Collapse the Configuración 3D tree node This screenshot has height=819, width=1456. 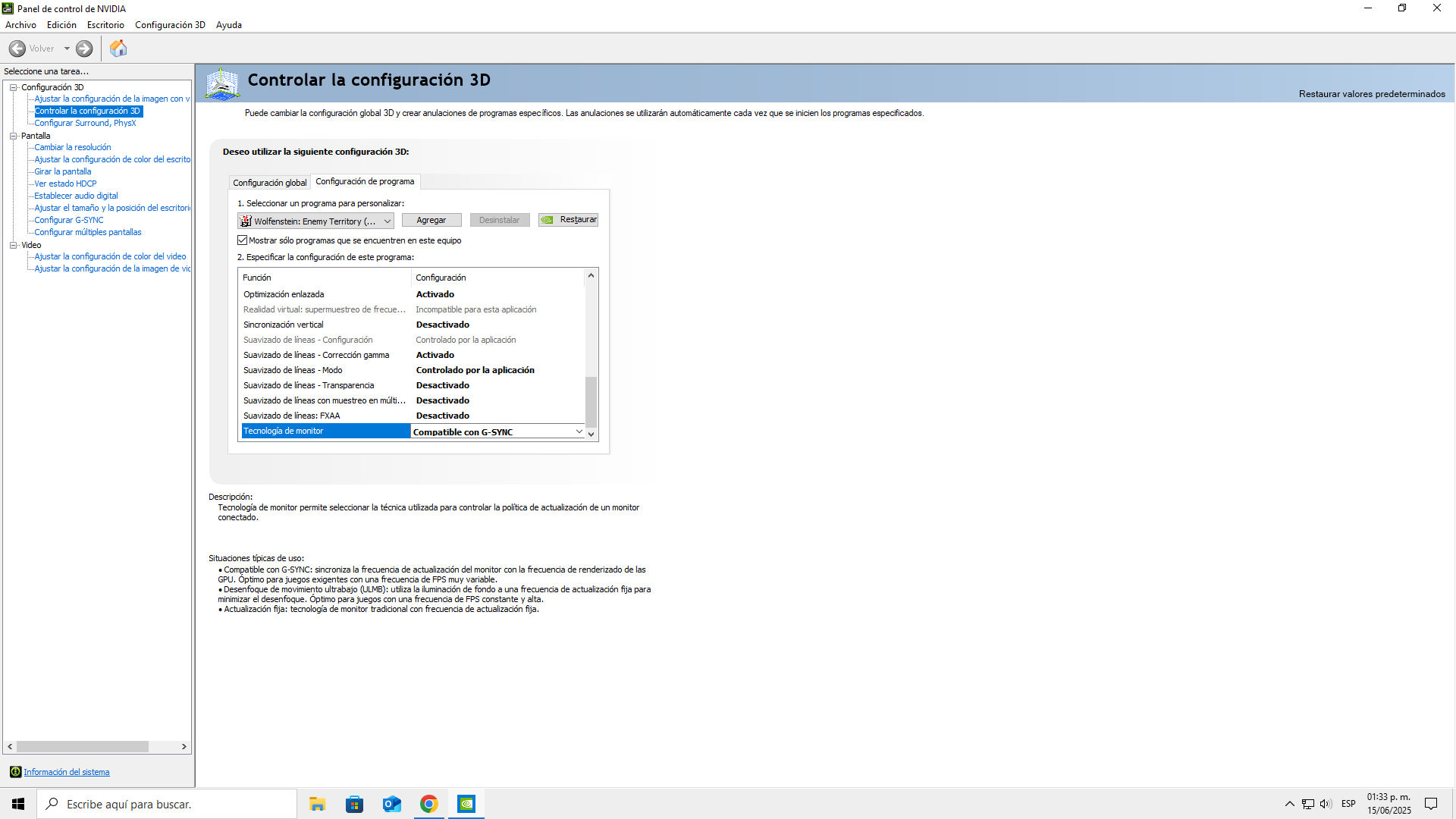(x=13, y=87)
